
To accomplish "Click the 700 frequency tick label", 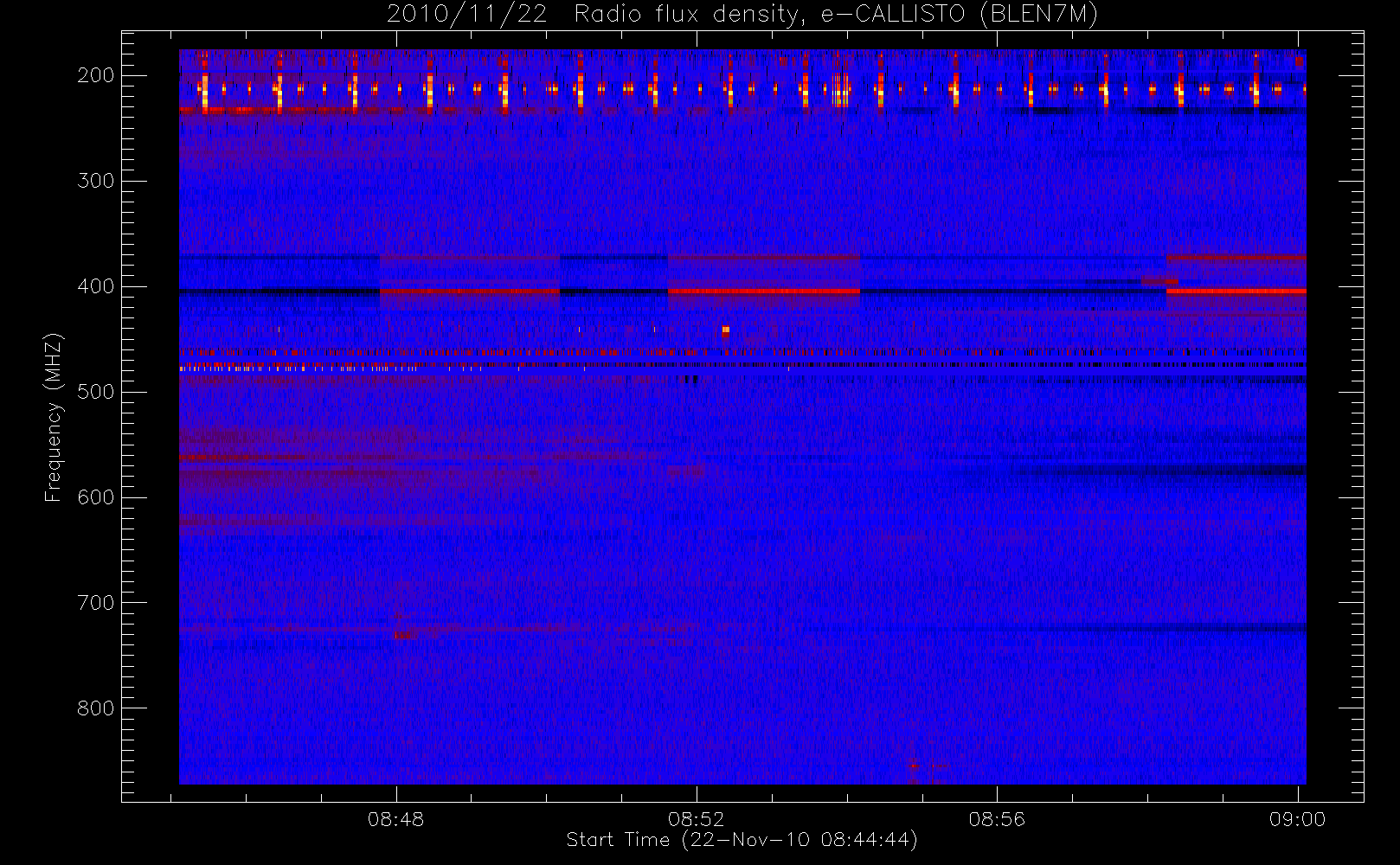I will (96, 603).
